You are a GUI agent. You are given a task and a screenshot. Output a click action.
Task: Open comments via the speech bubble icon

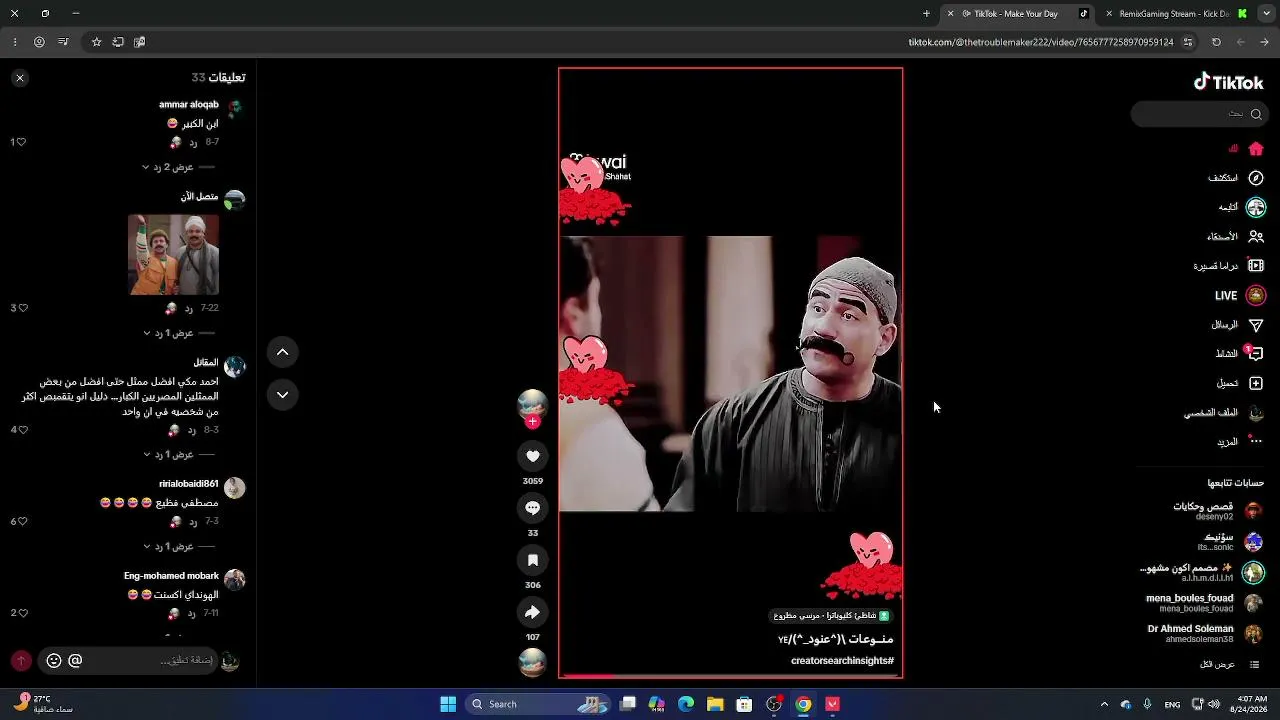(x=533, y=508)
